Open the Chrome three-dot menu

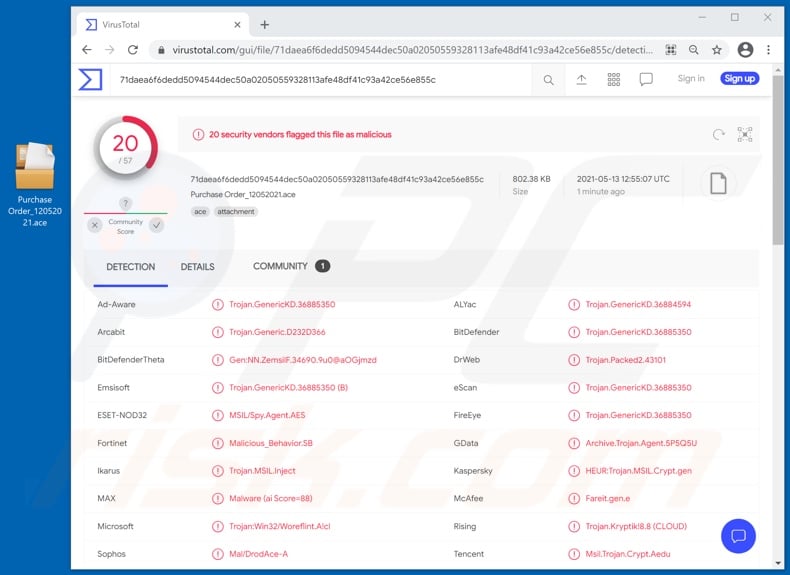tap(768, 49)
